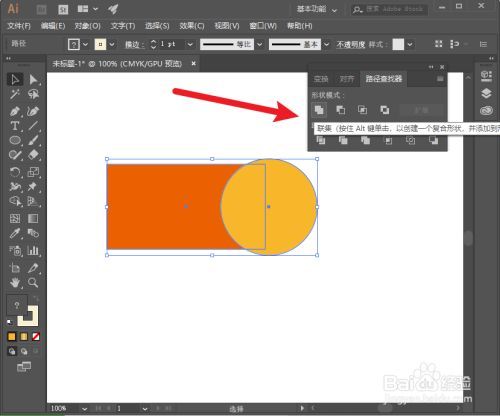
Task: Switch to the 对齐 panel tab
Action: [x=347, y=79]
